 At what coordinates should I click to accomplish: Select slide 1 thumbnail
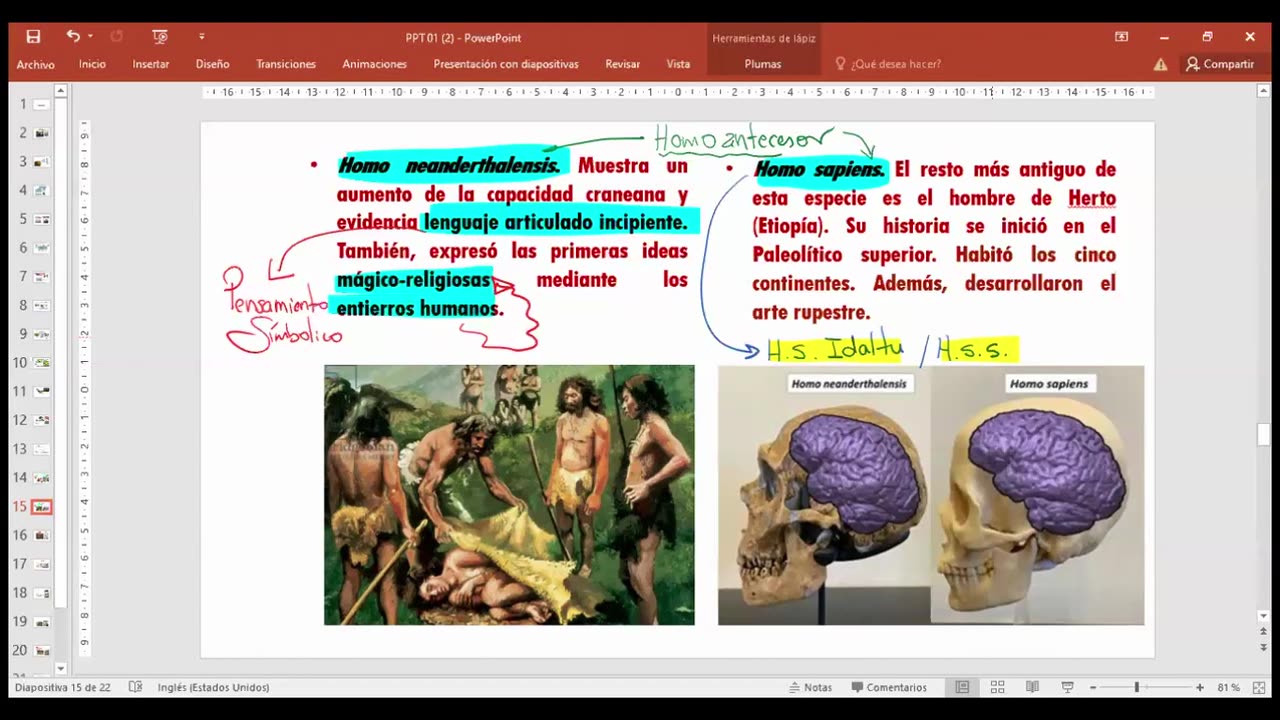[x=41, y=104]
